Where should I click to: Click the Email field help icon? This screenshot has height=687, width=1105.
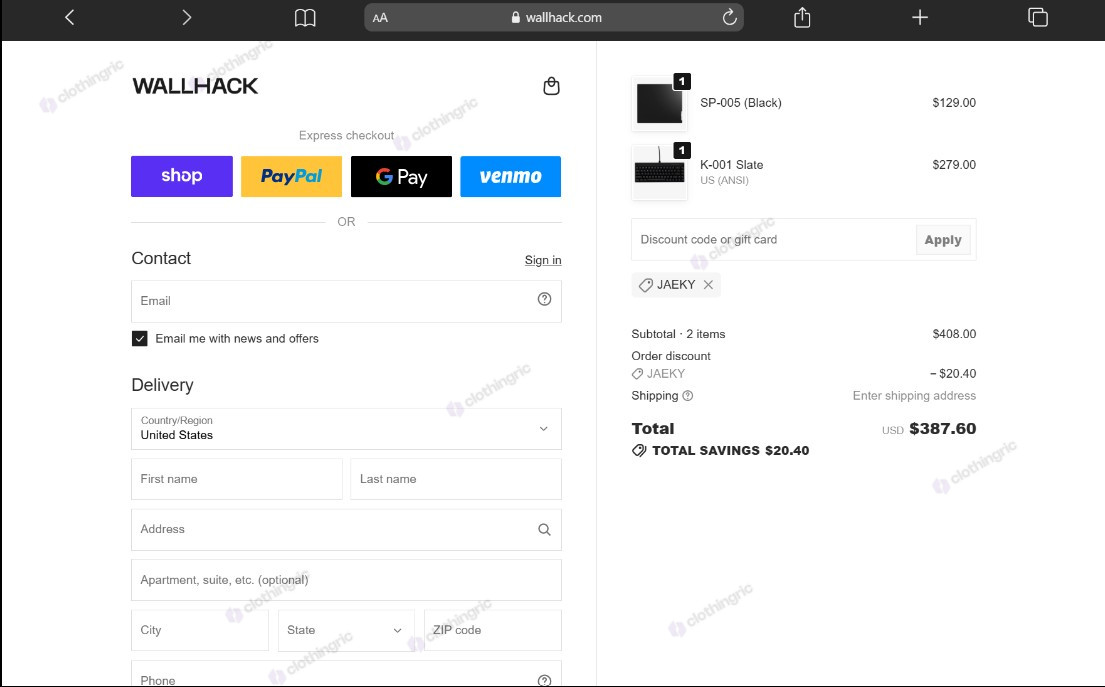(544, 299)
